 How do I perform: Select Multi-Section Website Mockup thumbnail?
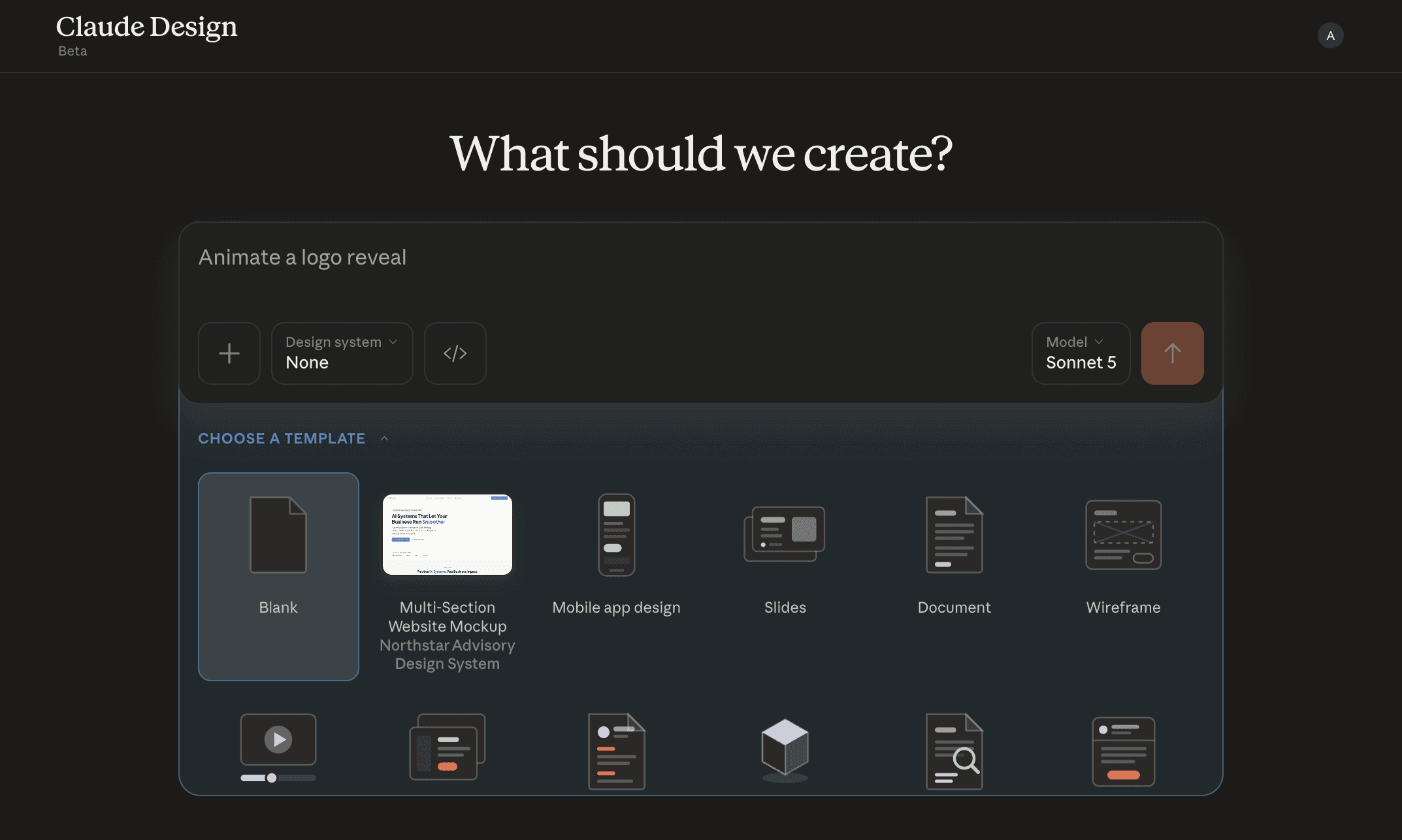tap(448, 534)
